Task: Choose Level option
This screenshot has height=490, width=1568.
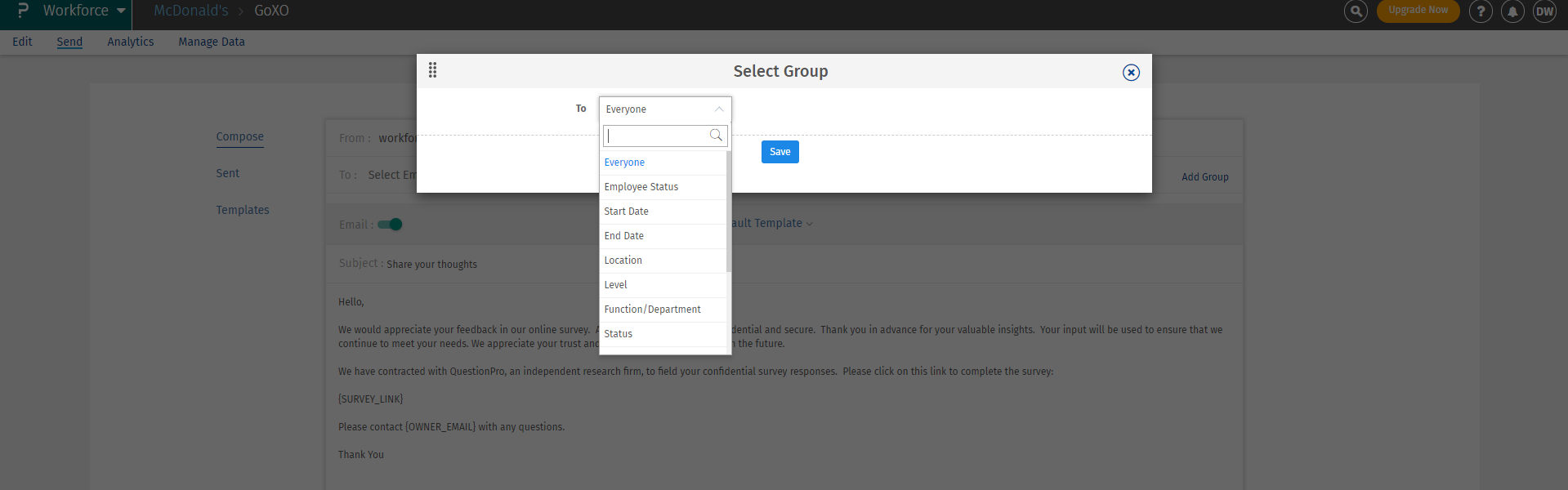Action: pyautogui.click(x=663, y=285)
